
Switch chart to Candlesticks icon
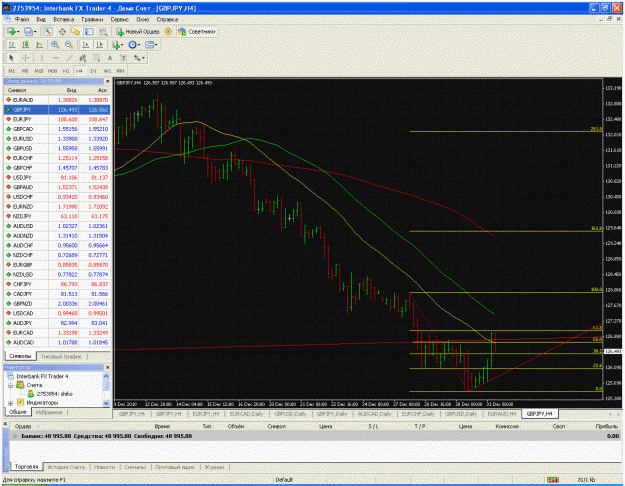[26, 45]
